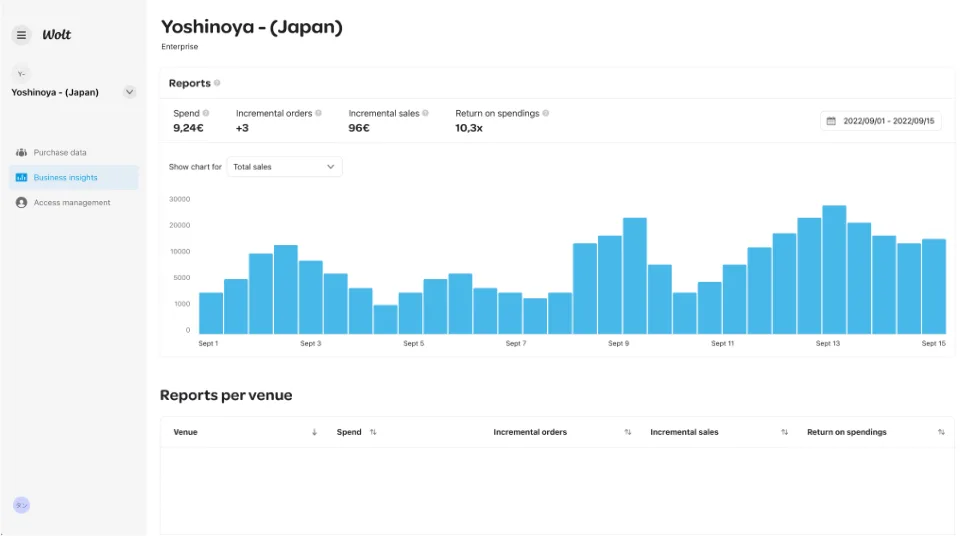Viewport: 972px width, 536px height.
Task: Click the Sept 15 axis label
Action: (934, 343)
